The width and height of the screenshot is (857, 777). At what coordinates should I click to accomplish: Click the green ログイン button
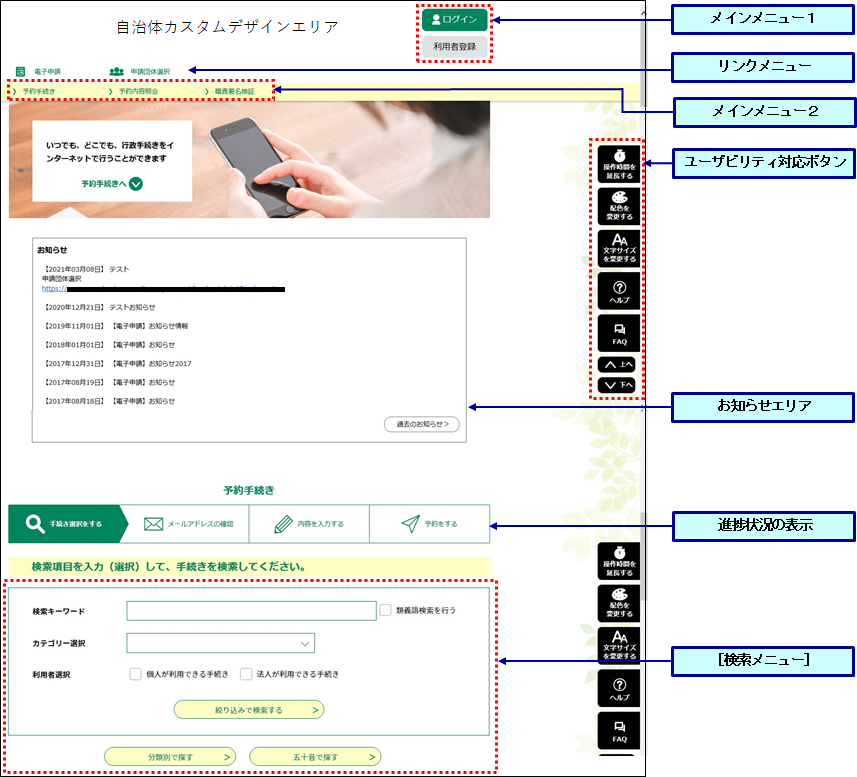tap(454, 19)
